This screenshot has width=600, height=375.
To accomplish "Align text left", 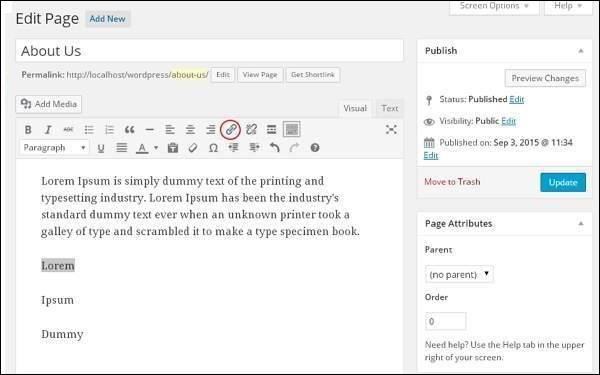I will click(170, 130).
